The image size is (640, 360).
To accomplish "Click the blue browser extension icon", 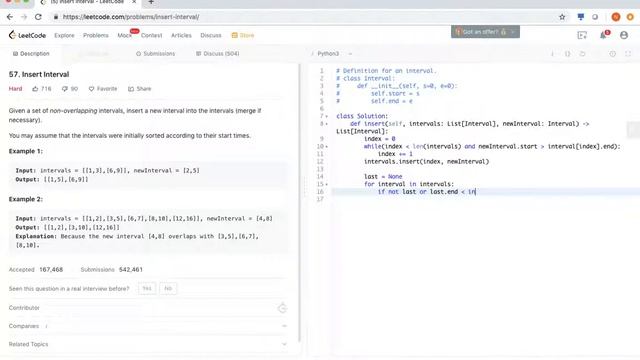I will tap(580, 17).
